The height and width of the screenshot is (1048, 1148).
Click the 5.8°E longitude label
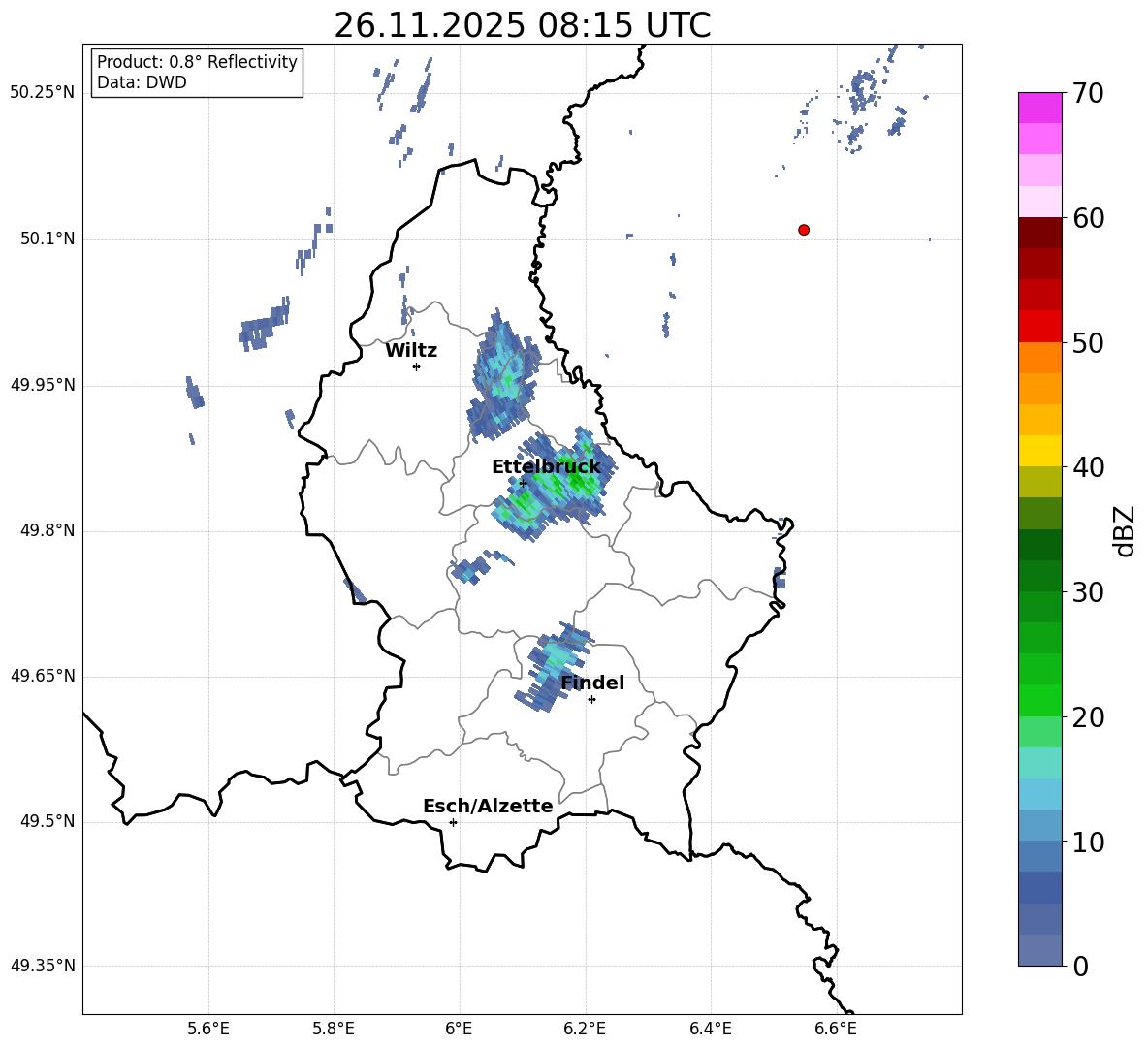(x=334, y=1029)
